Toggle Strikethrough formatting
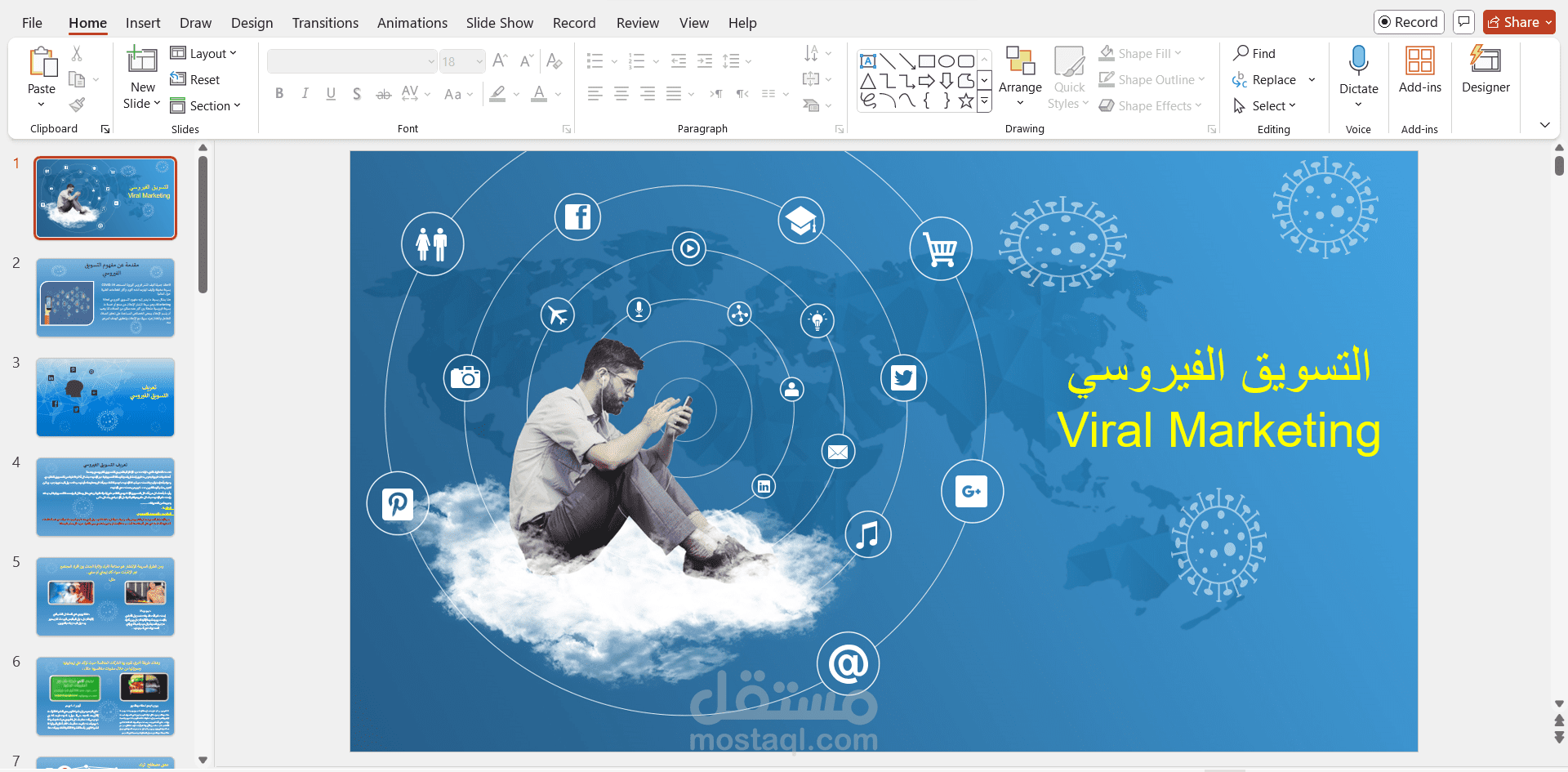 [383, 94]
